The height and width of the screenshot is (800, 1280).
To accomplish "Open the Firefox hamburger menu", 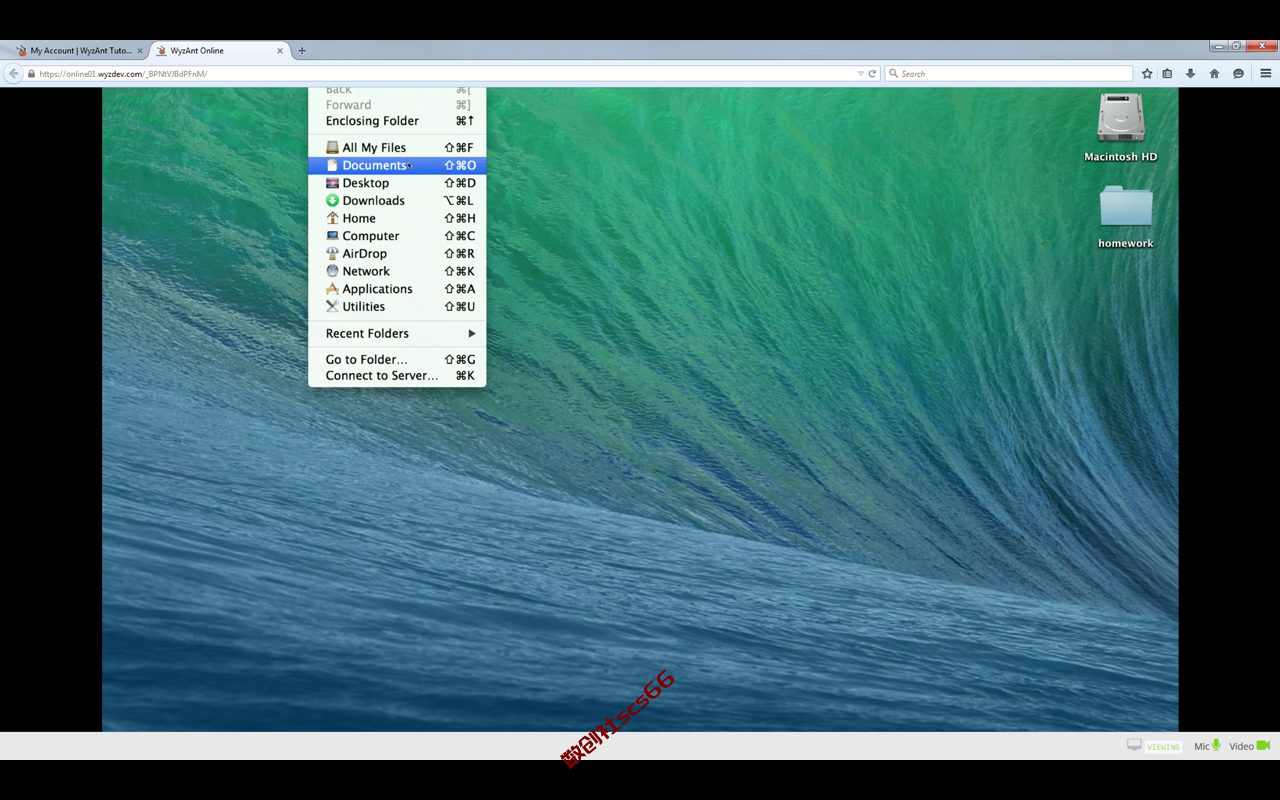I will tap(1265, 74).
